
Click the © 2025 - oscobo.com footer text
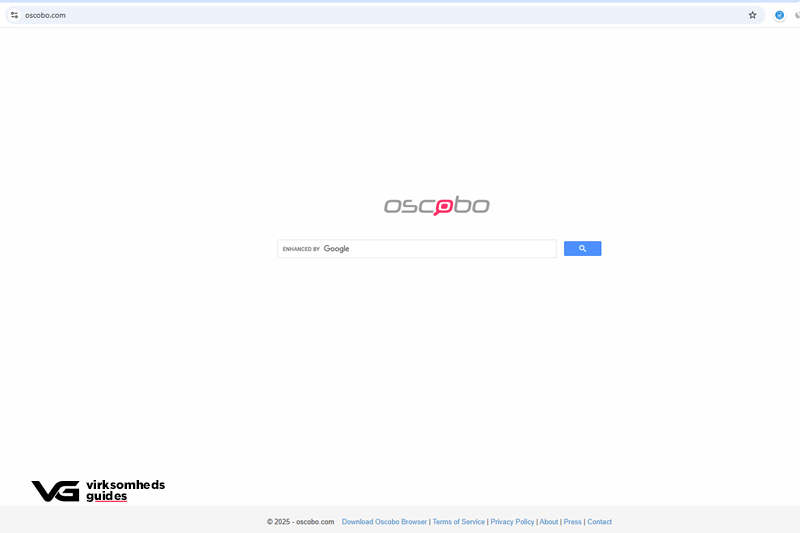click(300, 522)
